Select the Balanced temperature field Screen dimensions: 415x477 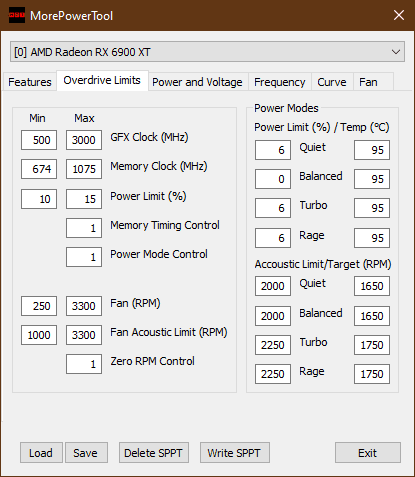[x=372, y=179]
